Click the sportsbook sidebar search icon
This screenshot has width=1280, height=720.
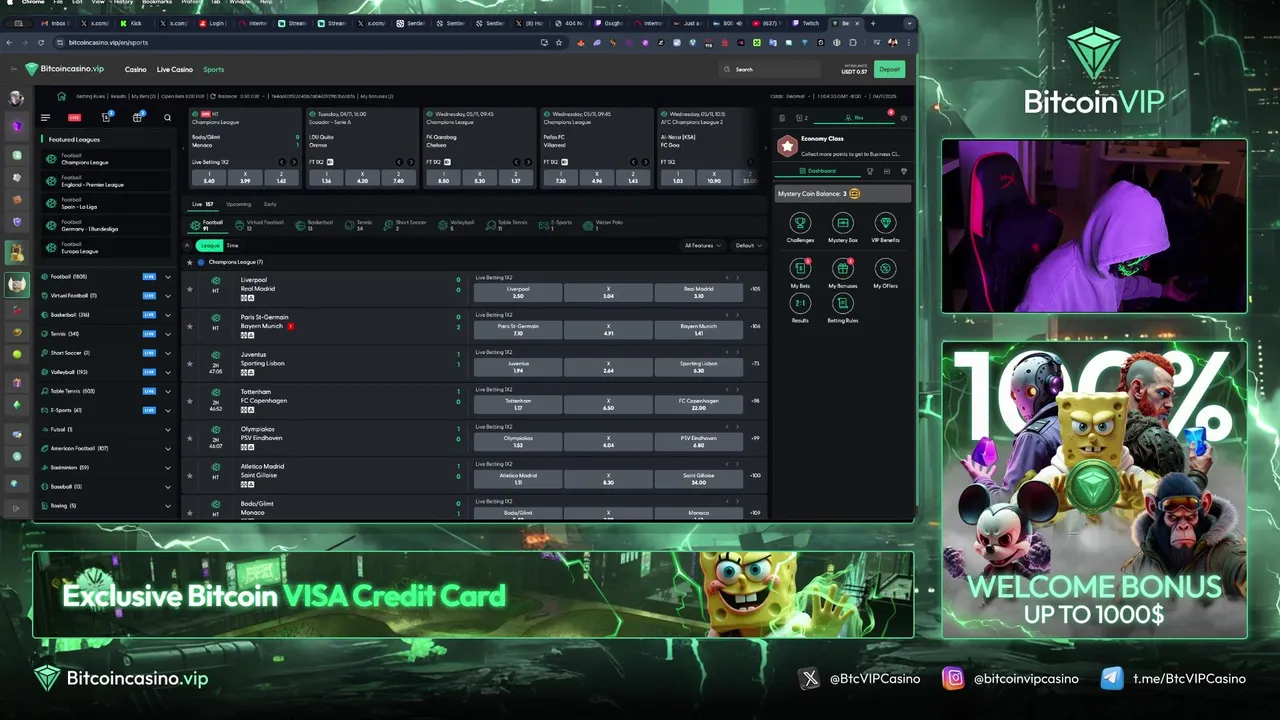tap(167, 118)
